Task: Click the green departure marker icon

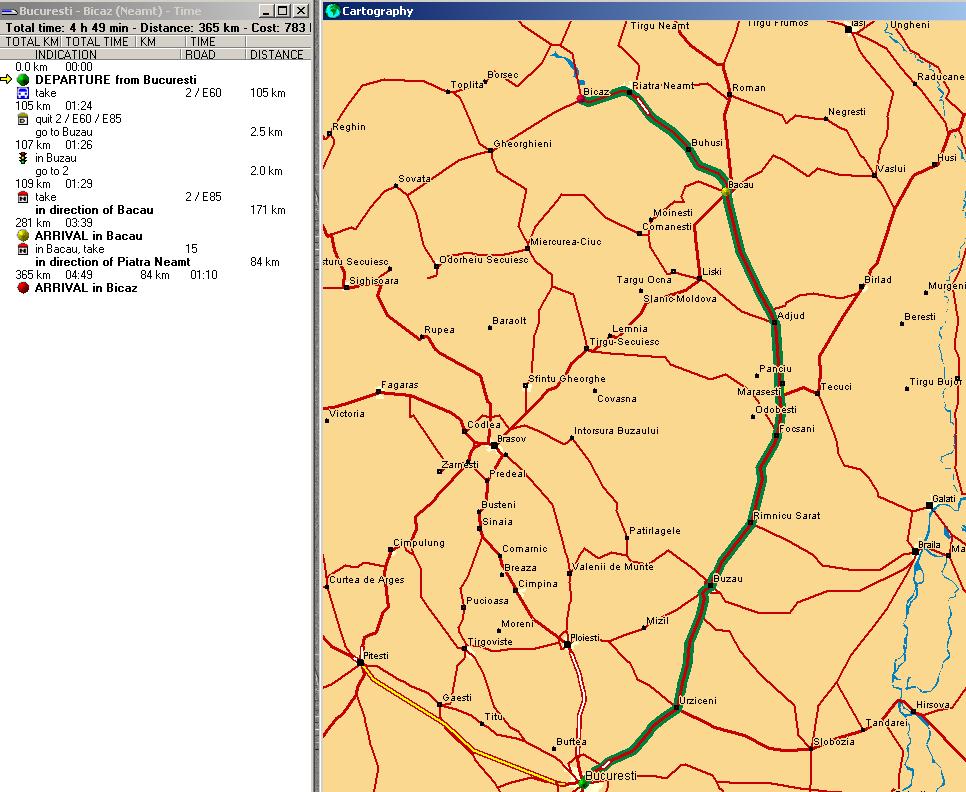Action: [x=23, y=80]
